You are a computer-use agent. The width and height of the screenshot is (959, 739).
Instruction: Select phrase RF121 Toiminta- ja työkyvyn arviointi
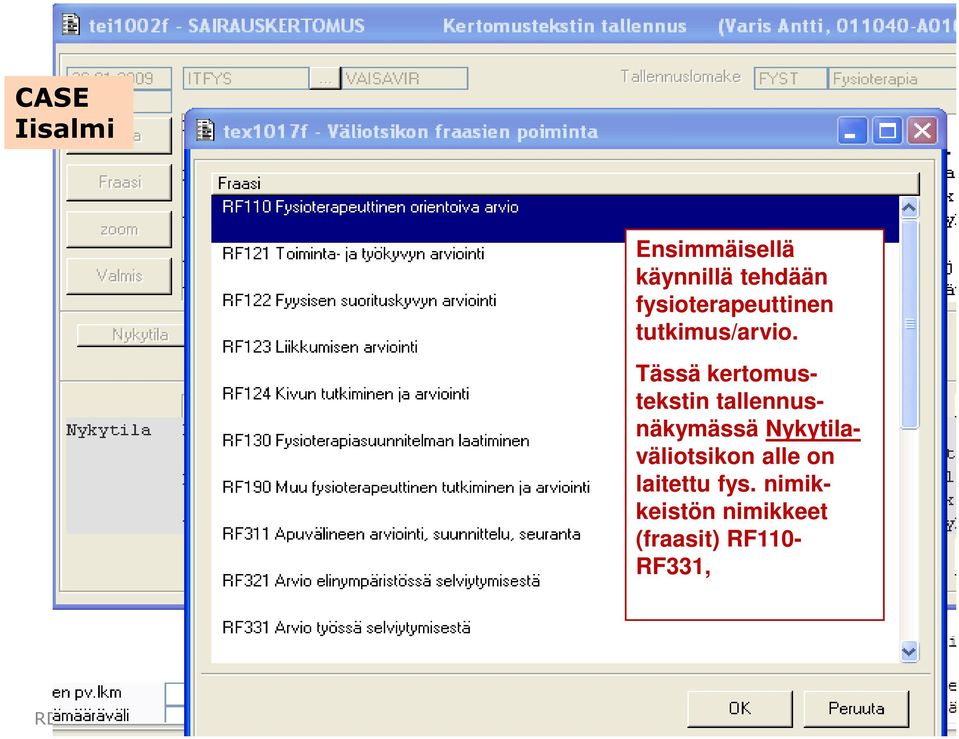(353, 254)
